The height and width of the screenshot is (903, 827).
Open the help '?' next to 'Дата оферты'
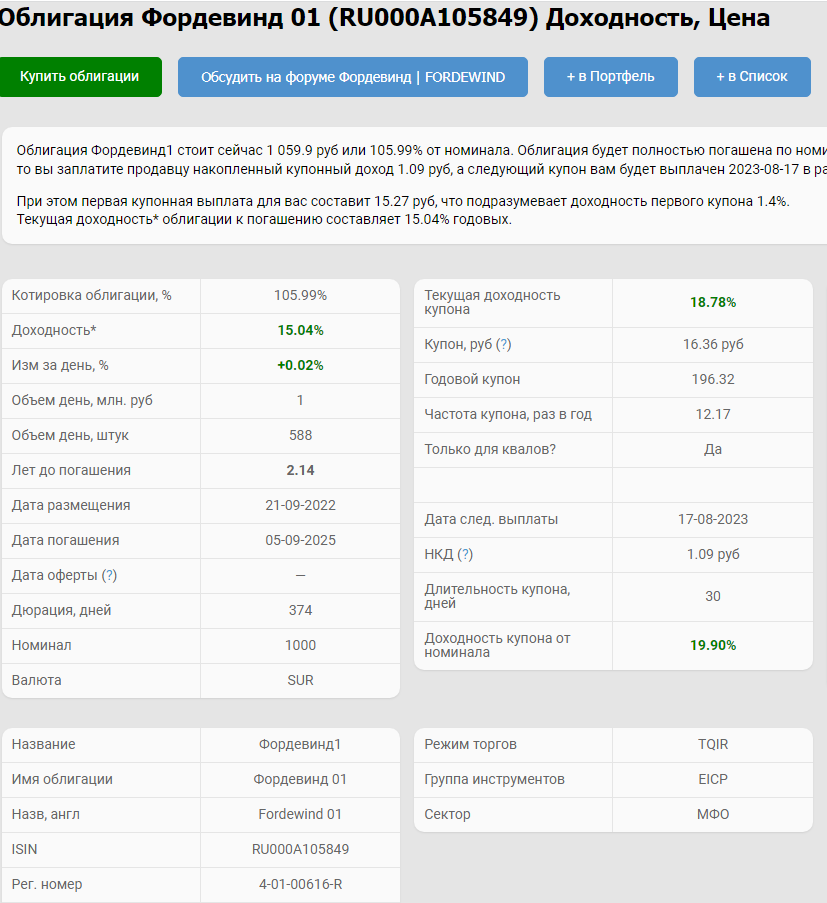(x=109, y=575)
